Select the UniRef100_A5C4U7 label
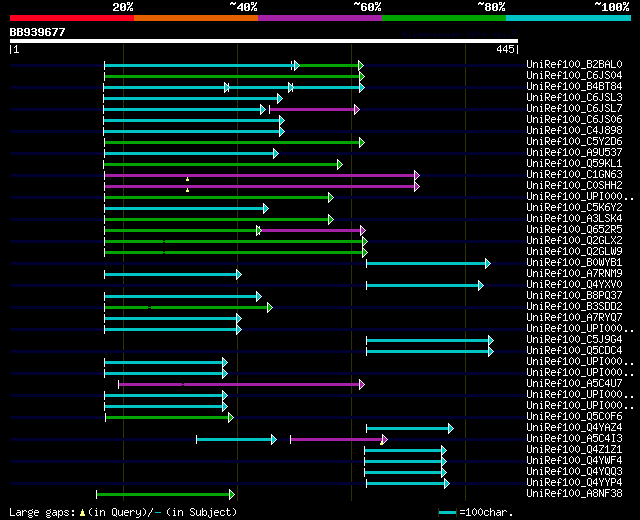The image size is (640, 520). [x=574, y=384]
